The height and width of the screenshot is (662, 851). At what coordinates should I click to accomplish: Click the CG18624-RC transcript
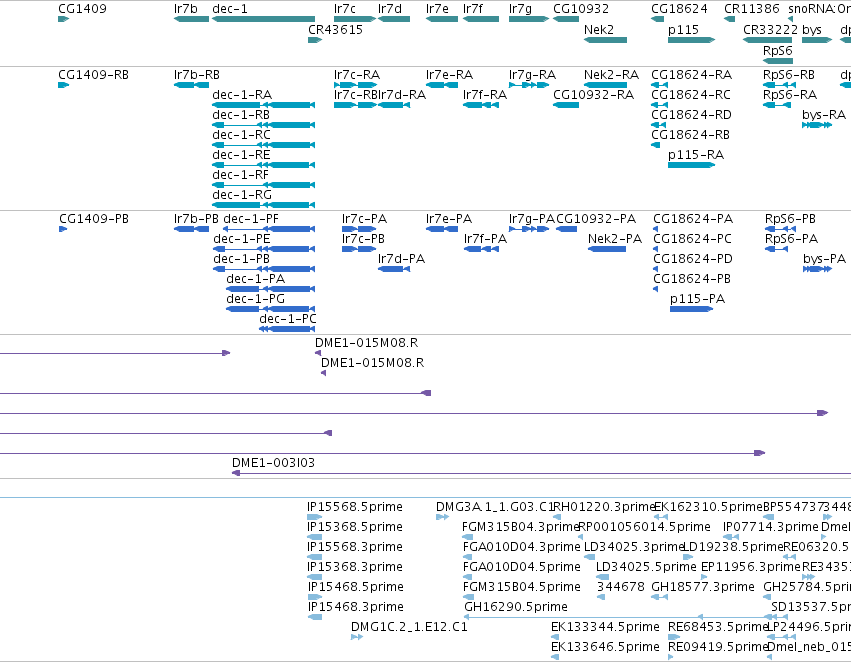(659, 105)
